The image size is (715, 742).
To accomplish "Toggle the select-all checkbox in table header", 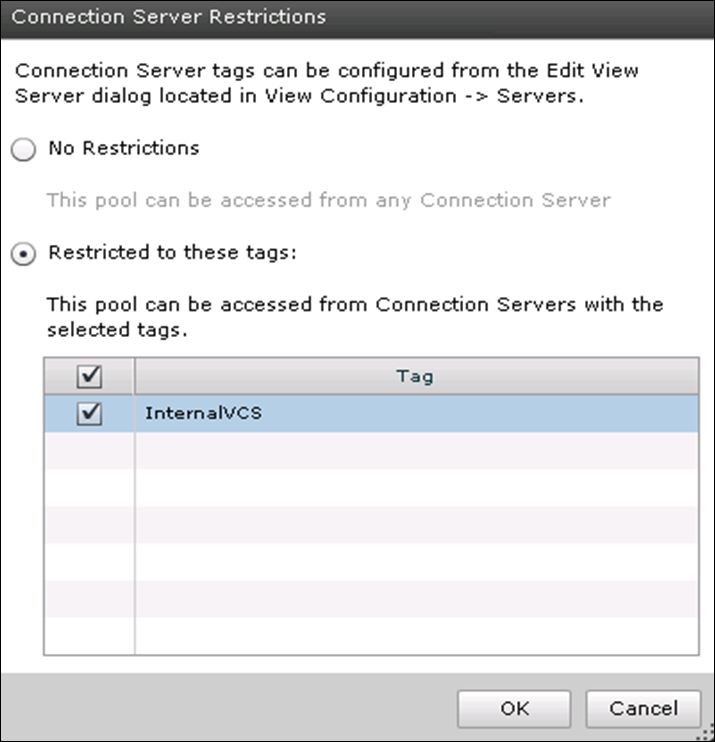I will 89,377.
